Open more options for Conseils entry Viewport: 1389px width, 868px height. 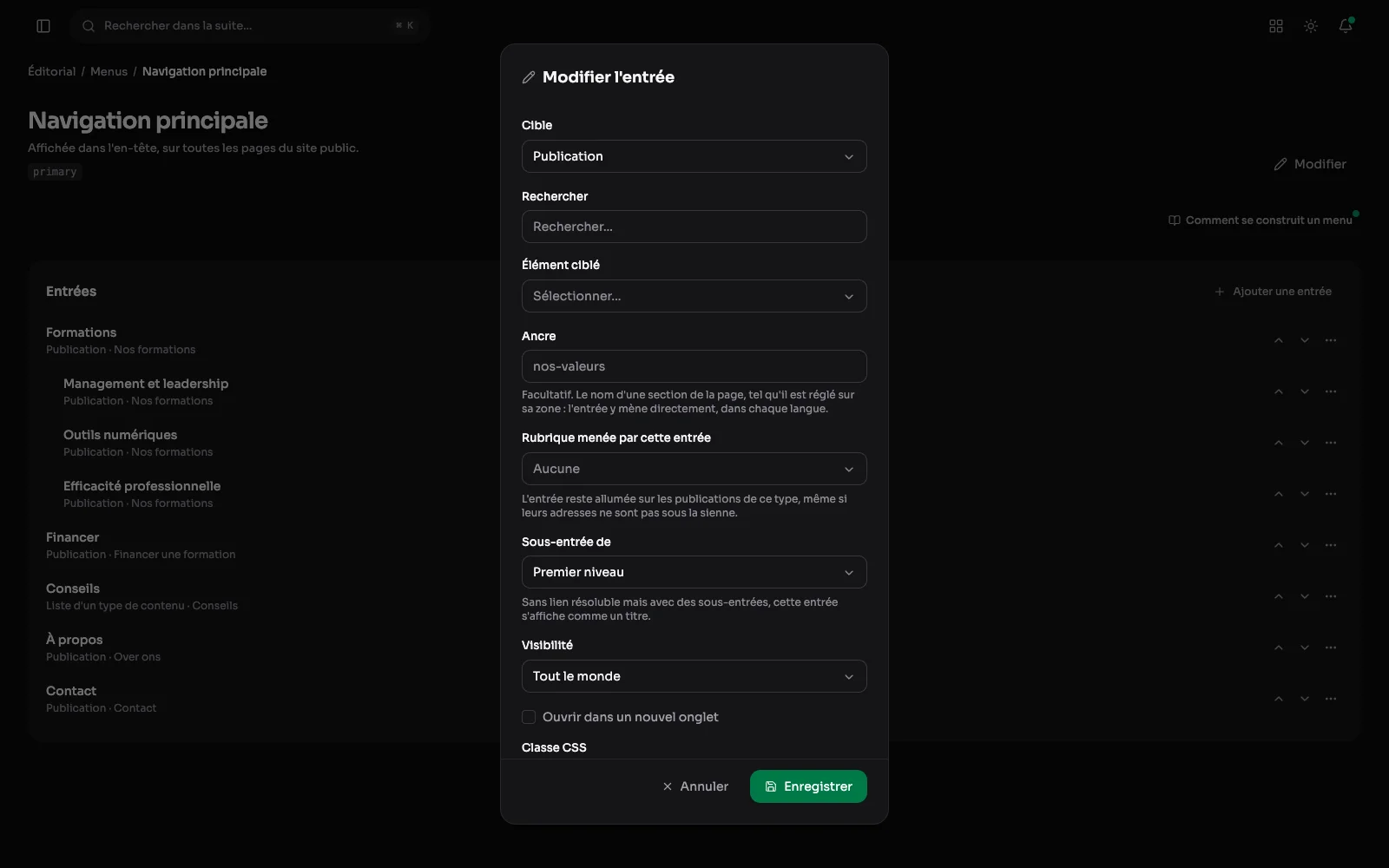(x=1331, y=596)
